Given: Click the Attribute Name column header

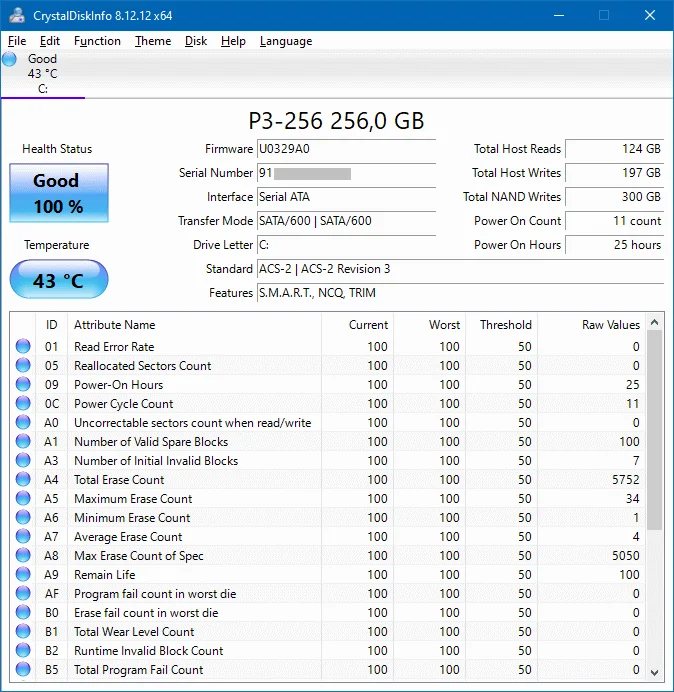Looking at the screenshot, I should tap(194, 325).
